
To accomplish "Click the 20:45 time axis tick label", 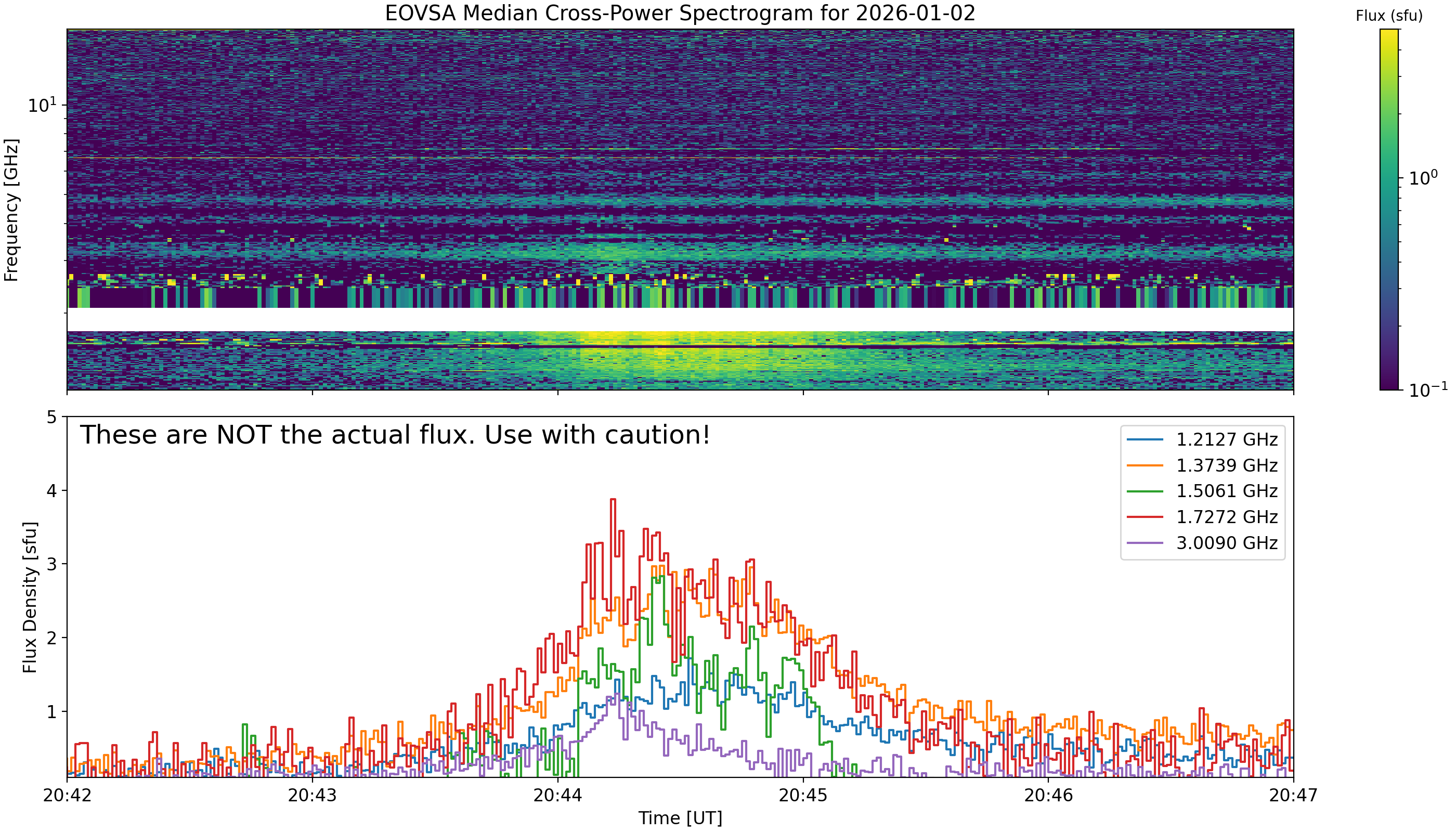I will [x=803, y=796].
